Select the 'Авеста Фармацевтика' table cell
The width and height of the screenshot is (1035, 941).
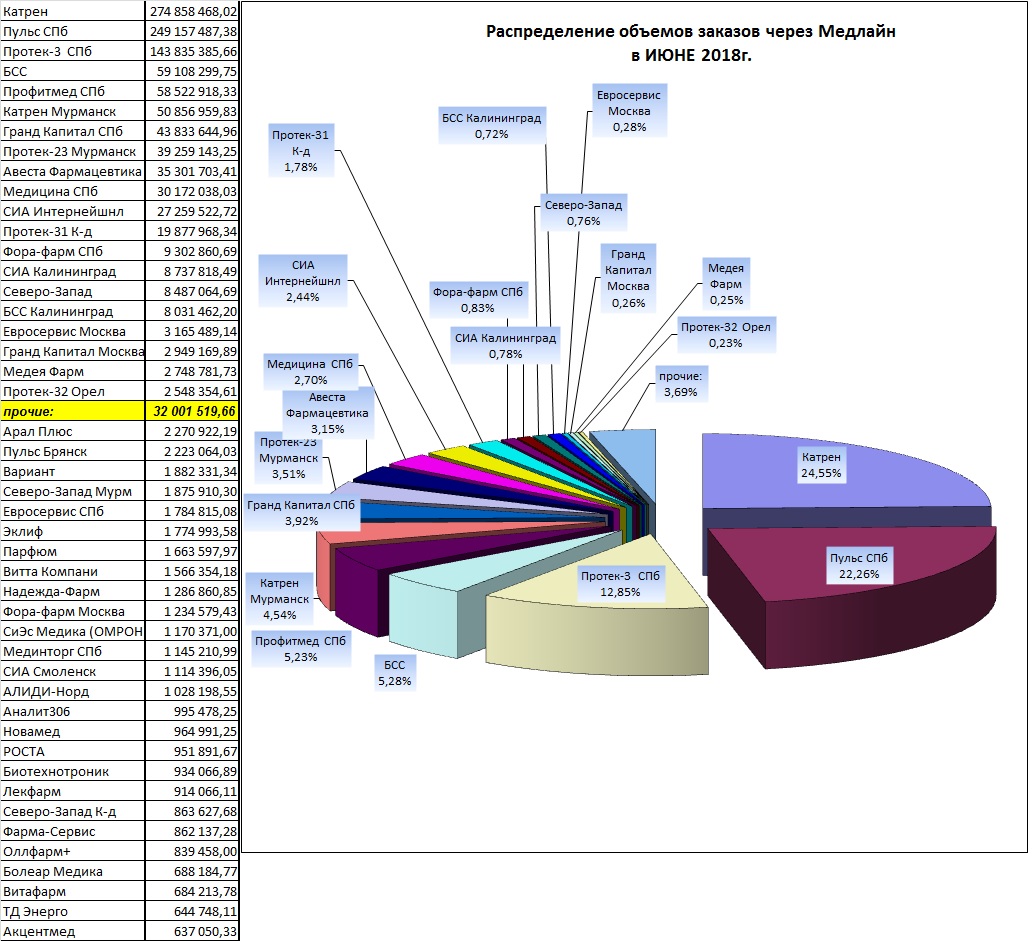pyautogui.click(x=73, y=172)
